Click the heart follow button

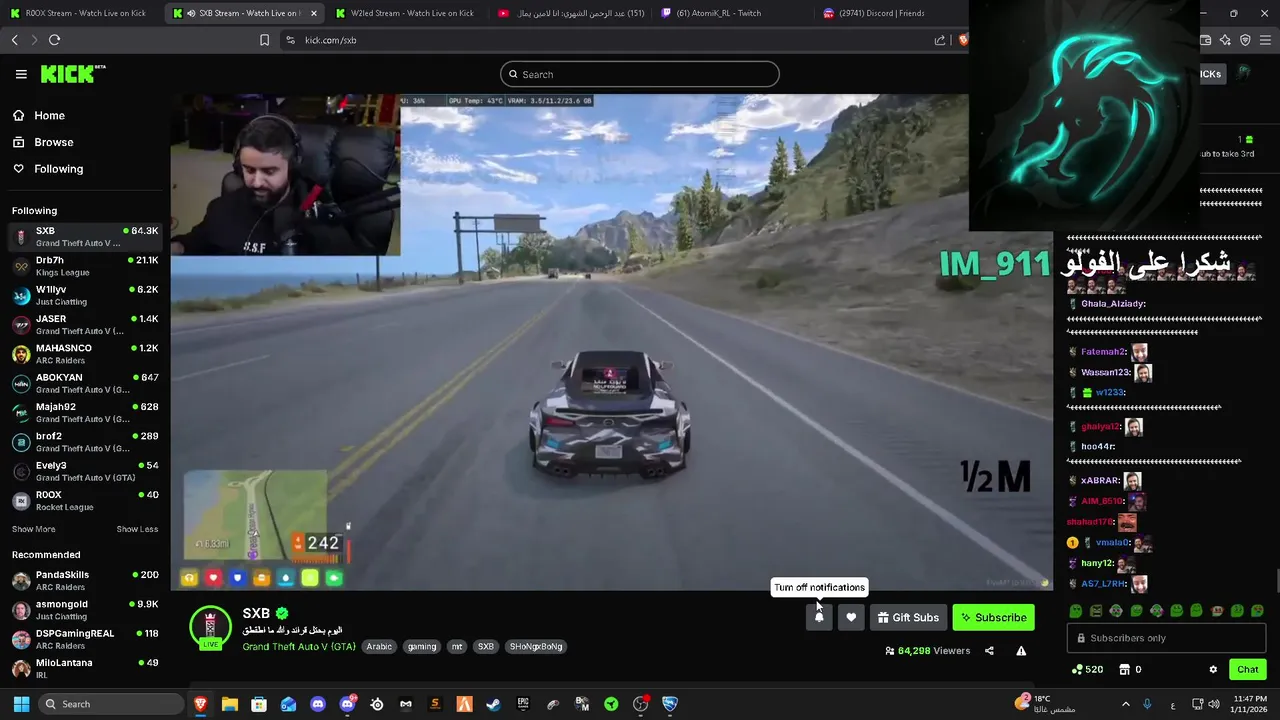point(851,617)
